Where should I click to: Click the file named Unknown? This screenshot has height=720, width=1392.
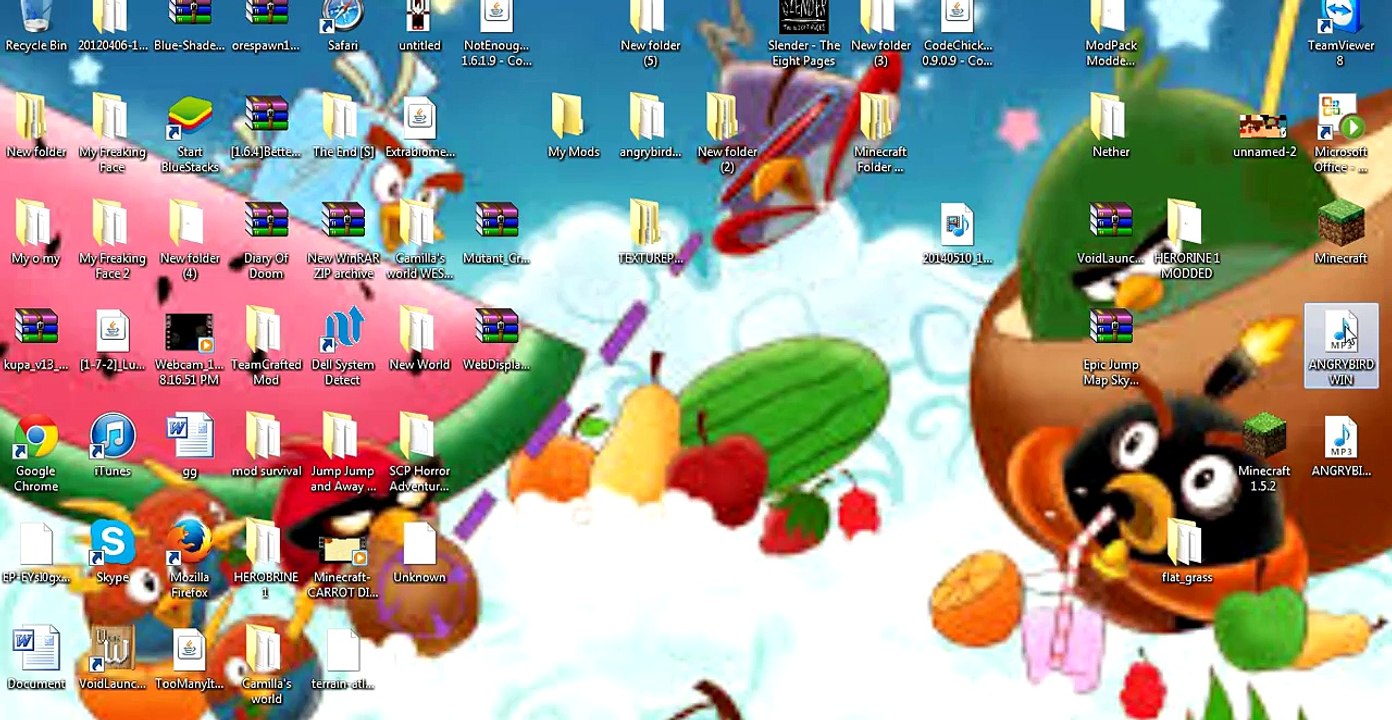tap(420, 553)
